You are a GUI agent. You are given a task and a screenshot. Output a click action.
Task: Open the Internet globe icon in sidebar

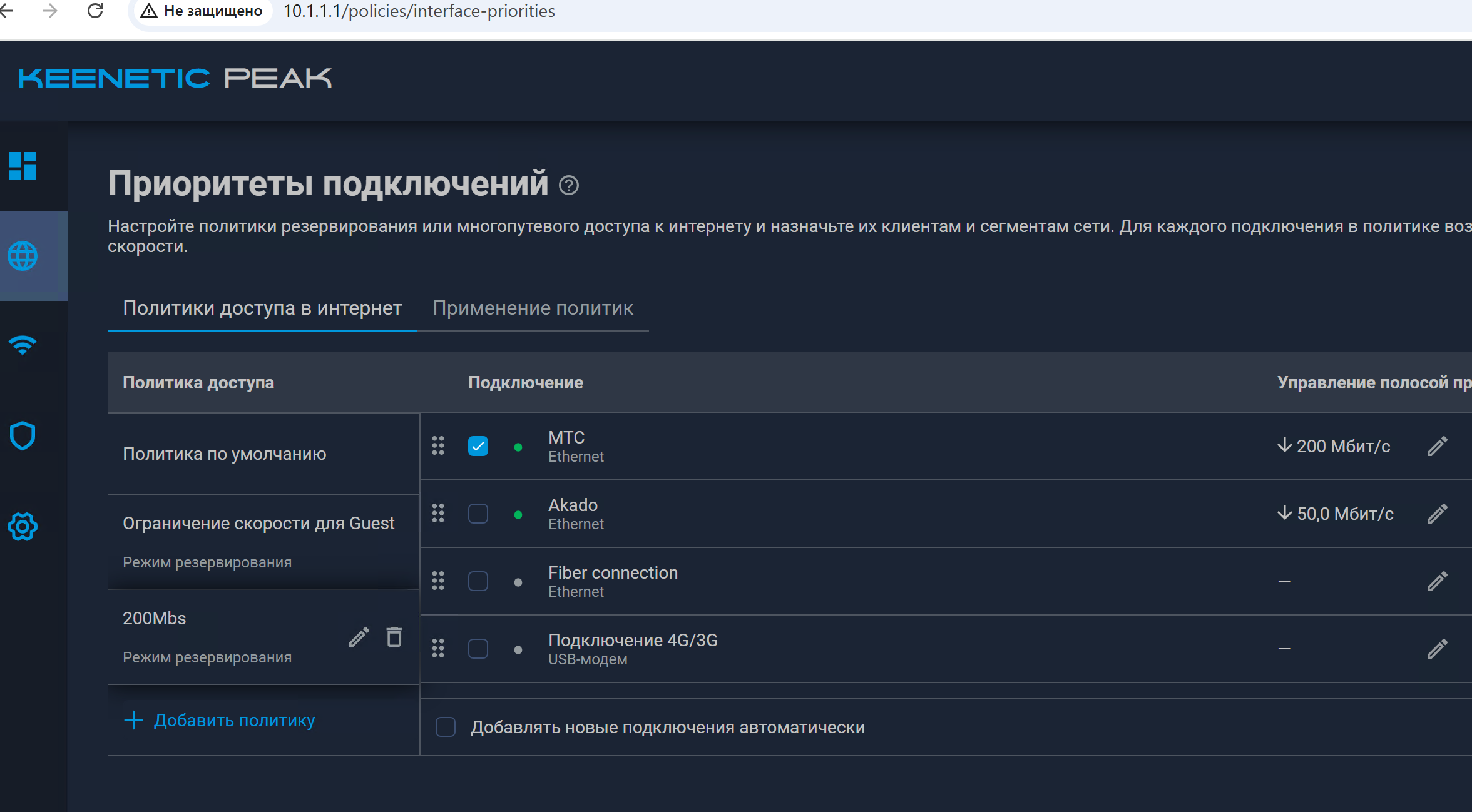(23, 256)
